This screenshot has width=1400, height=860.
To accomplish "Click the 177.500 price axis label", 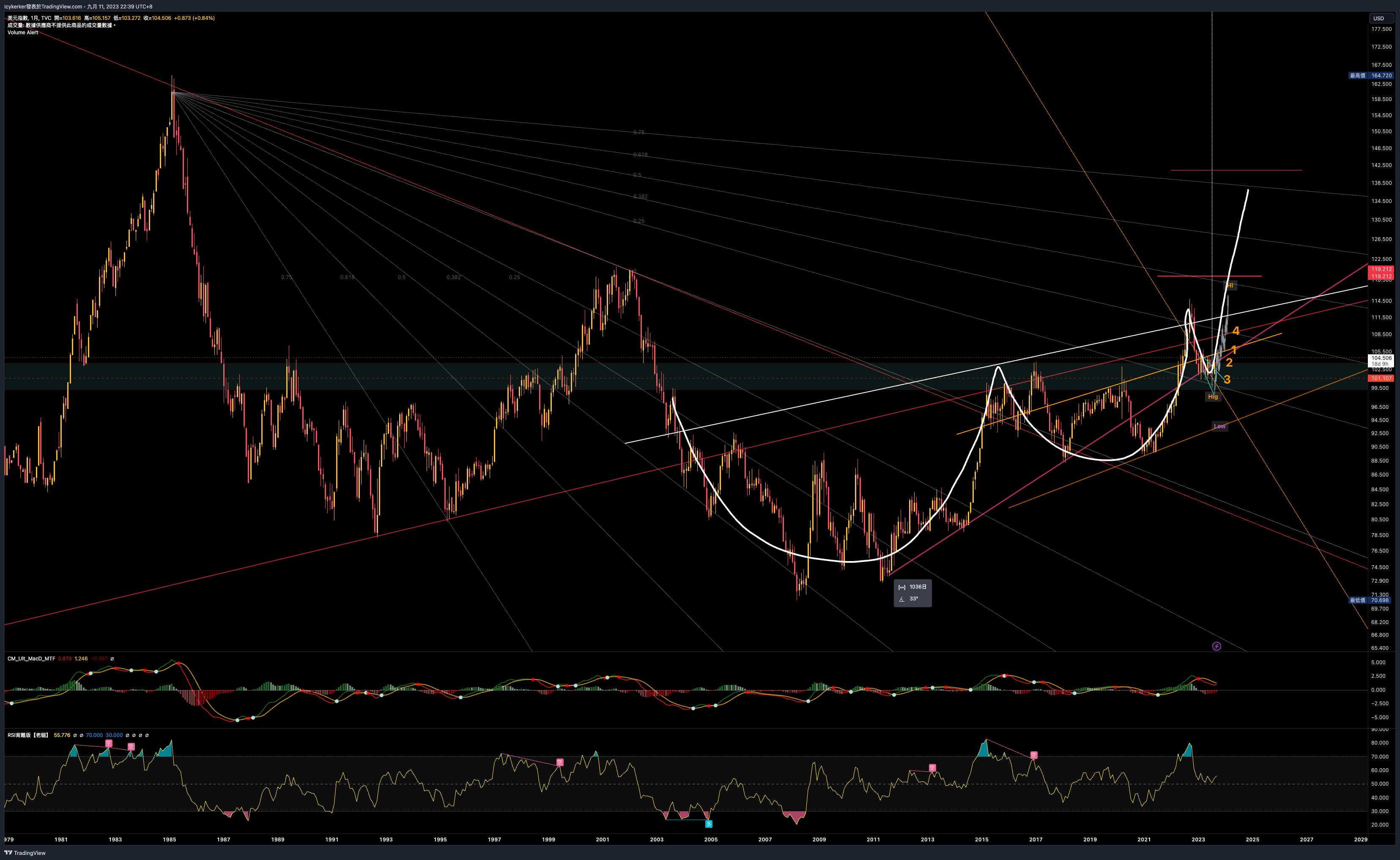I will (x=1381, y=29).
